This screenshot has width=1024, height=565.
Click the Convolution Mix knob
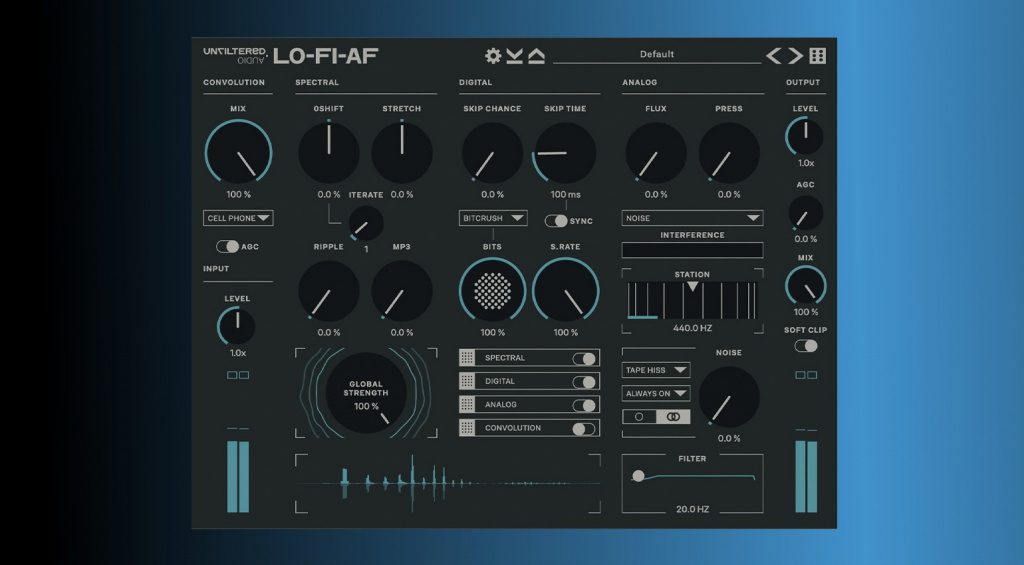pos(238,153)
